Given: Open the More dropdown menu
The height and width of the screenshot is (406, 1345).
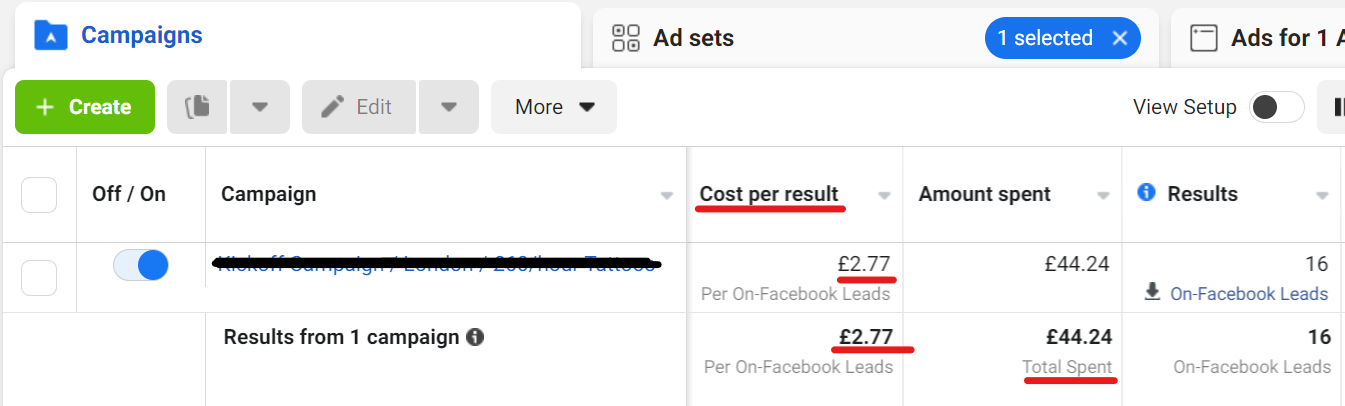Looking at the screenshot, I should pyautogui.click(x=554, y=107).
